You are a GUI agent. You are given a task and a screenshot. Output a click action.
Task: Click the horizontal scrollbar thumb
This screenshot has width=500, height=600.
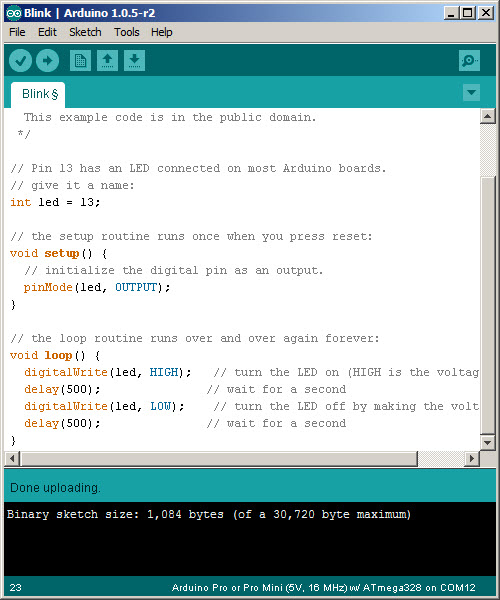[x=219, y=458]
